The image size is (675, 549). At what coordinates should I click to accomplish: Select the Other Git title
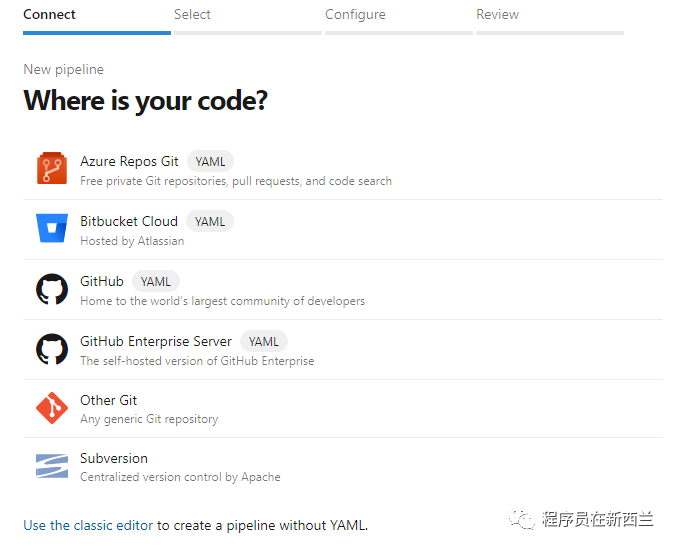point(108,400)
